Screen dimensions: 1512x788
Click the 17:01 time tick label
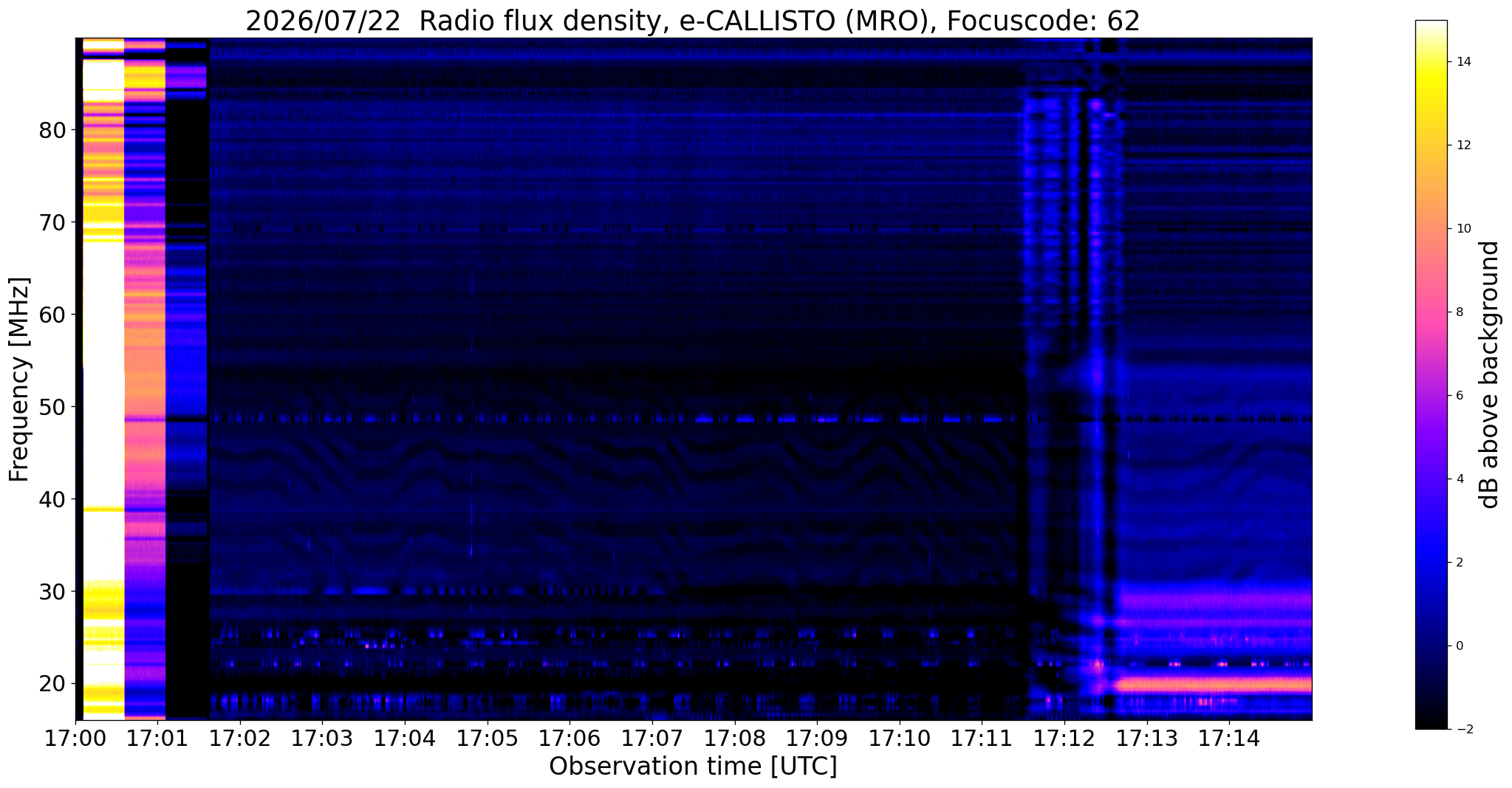click(158, 739)
